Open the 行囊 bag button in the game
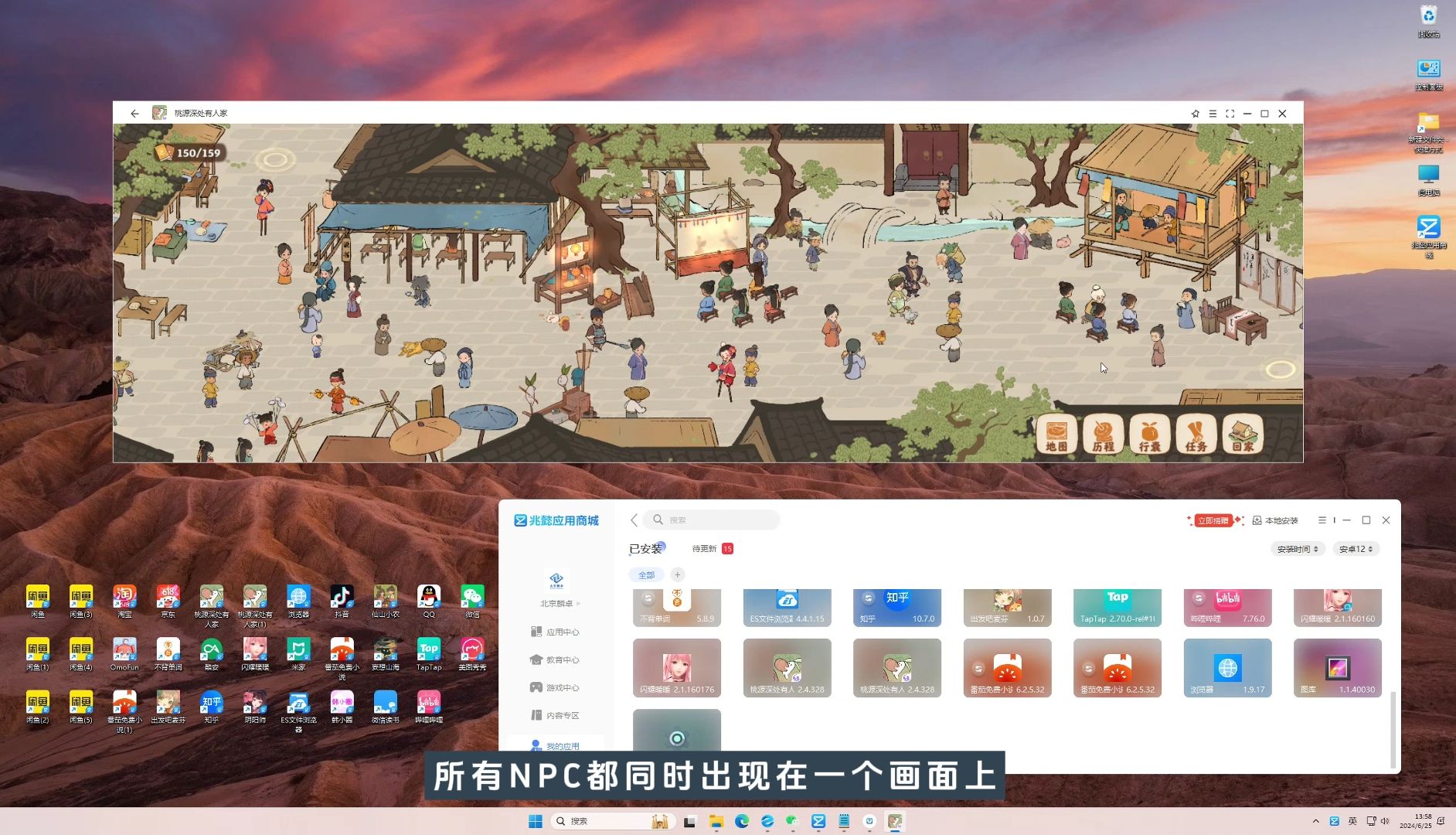Screen dimensions: 1456x835 [1149, 434]
